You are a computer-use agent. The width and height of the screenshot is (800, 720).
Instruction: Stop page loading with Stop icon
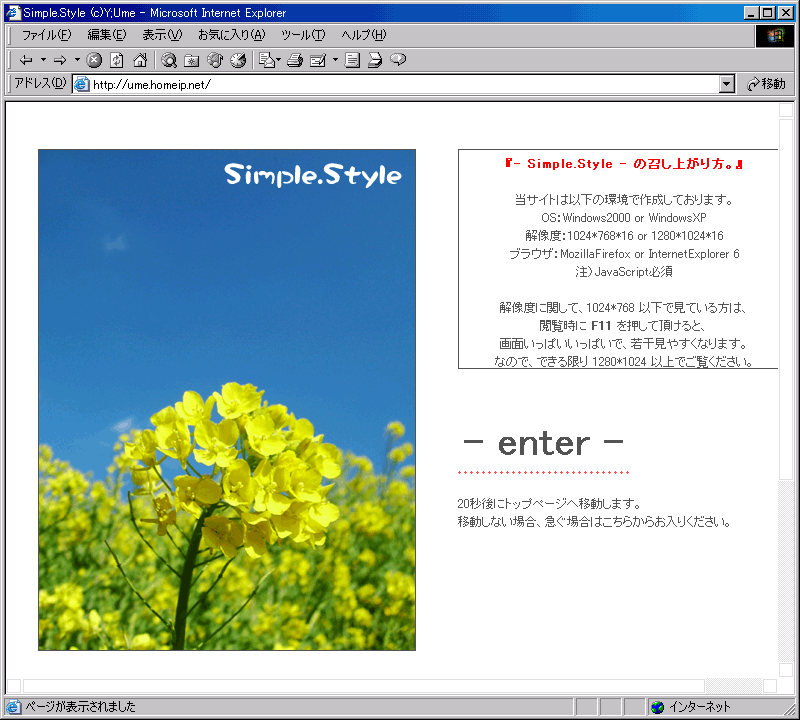click(94, 60)
